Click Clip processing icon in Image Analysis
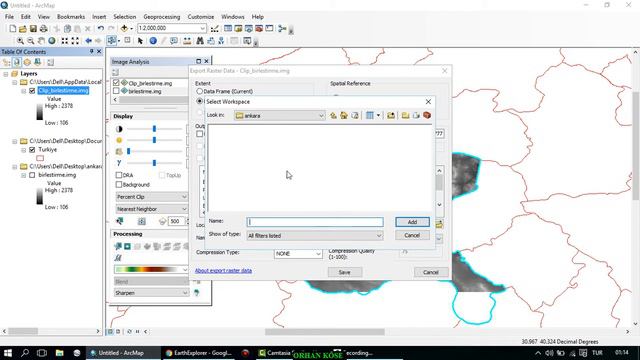 click(x=118, y=246)
